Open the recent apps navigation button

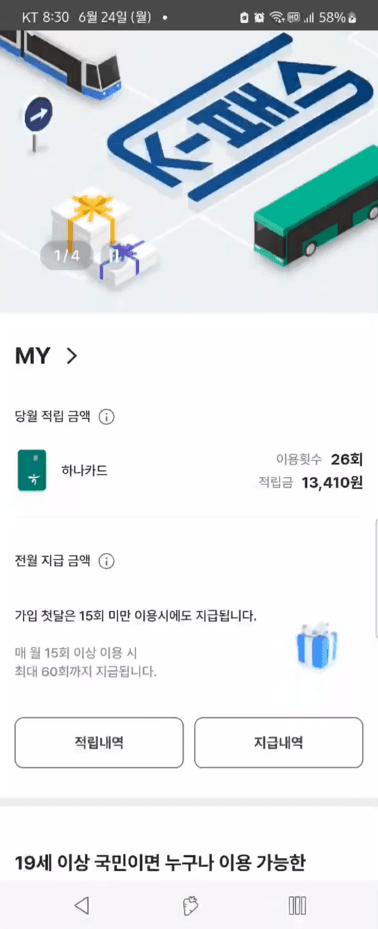point(297,905)
